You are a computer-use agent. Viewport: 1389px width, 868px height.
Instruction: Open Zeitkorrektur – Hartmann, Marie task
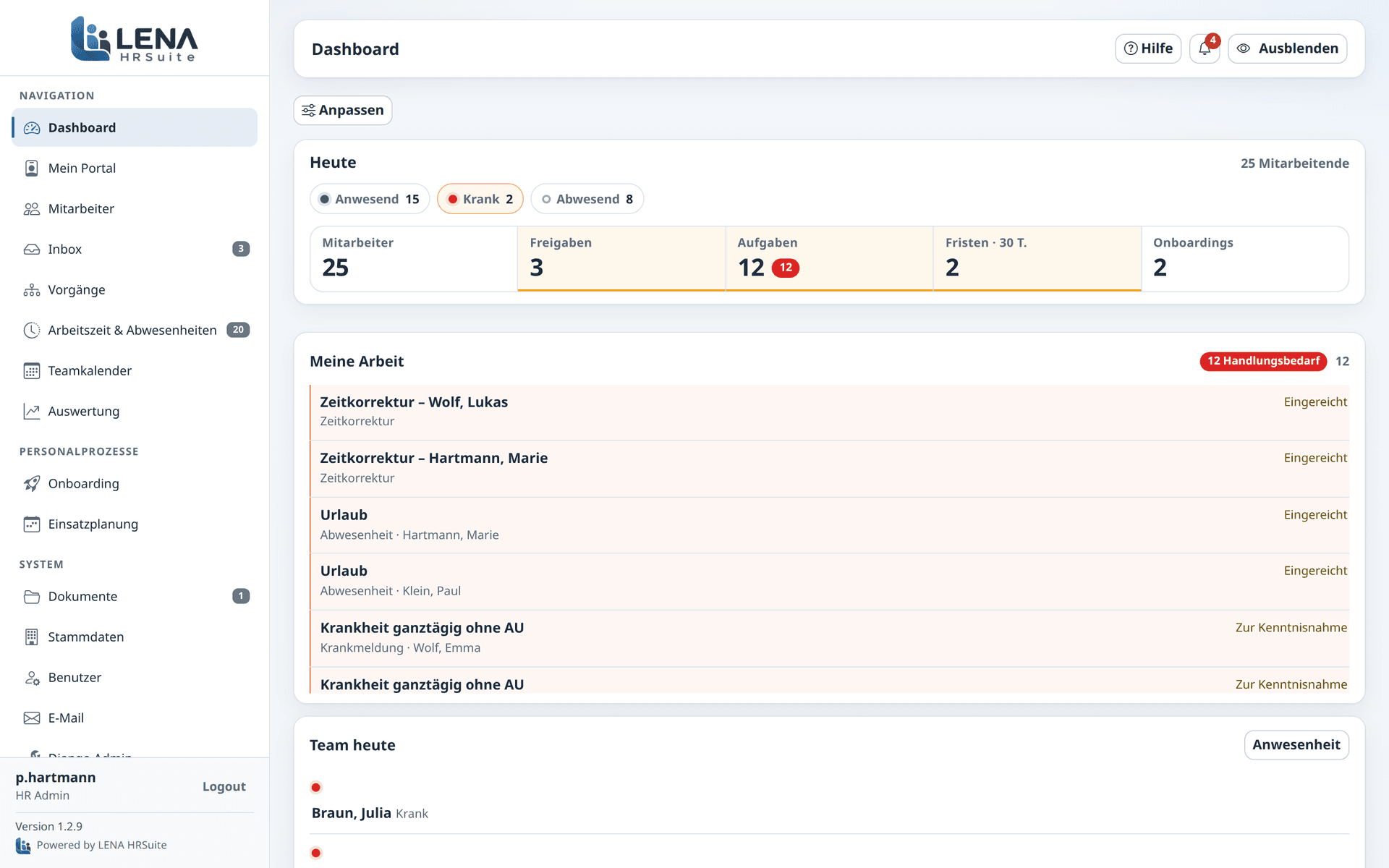(829, 469)
